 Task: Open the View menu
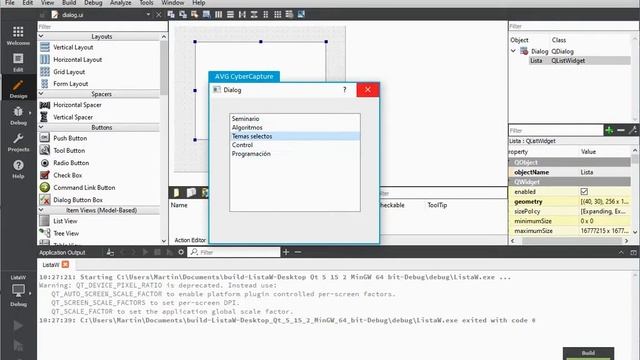[47, 3]
